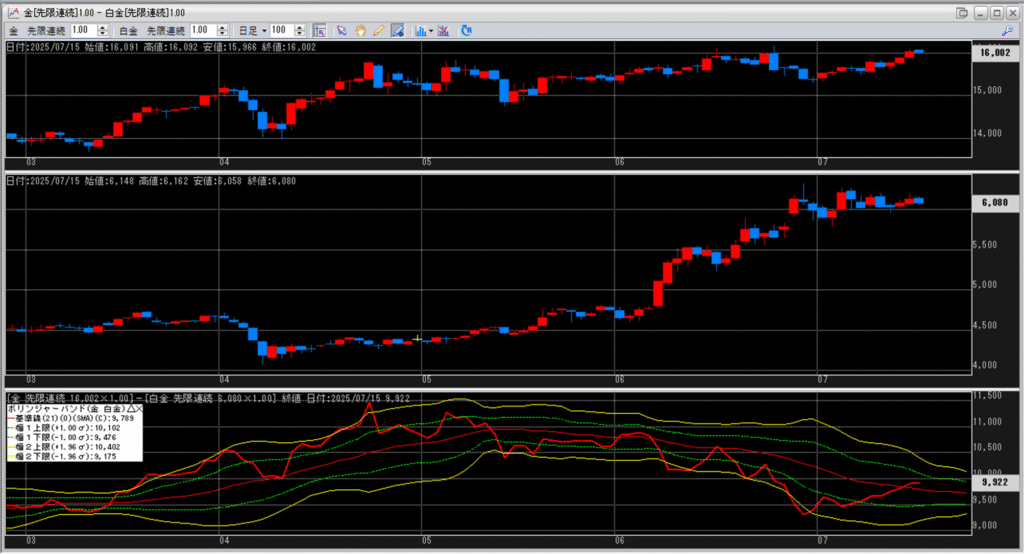Toggle the highlighted trendline drawing tool
This screenshot has width=1024, height=554.
click(x=398, y=30)
